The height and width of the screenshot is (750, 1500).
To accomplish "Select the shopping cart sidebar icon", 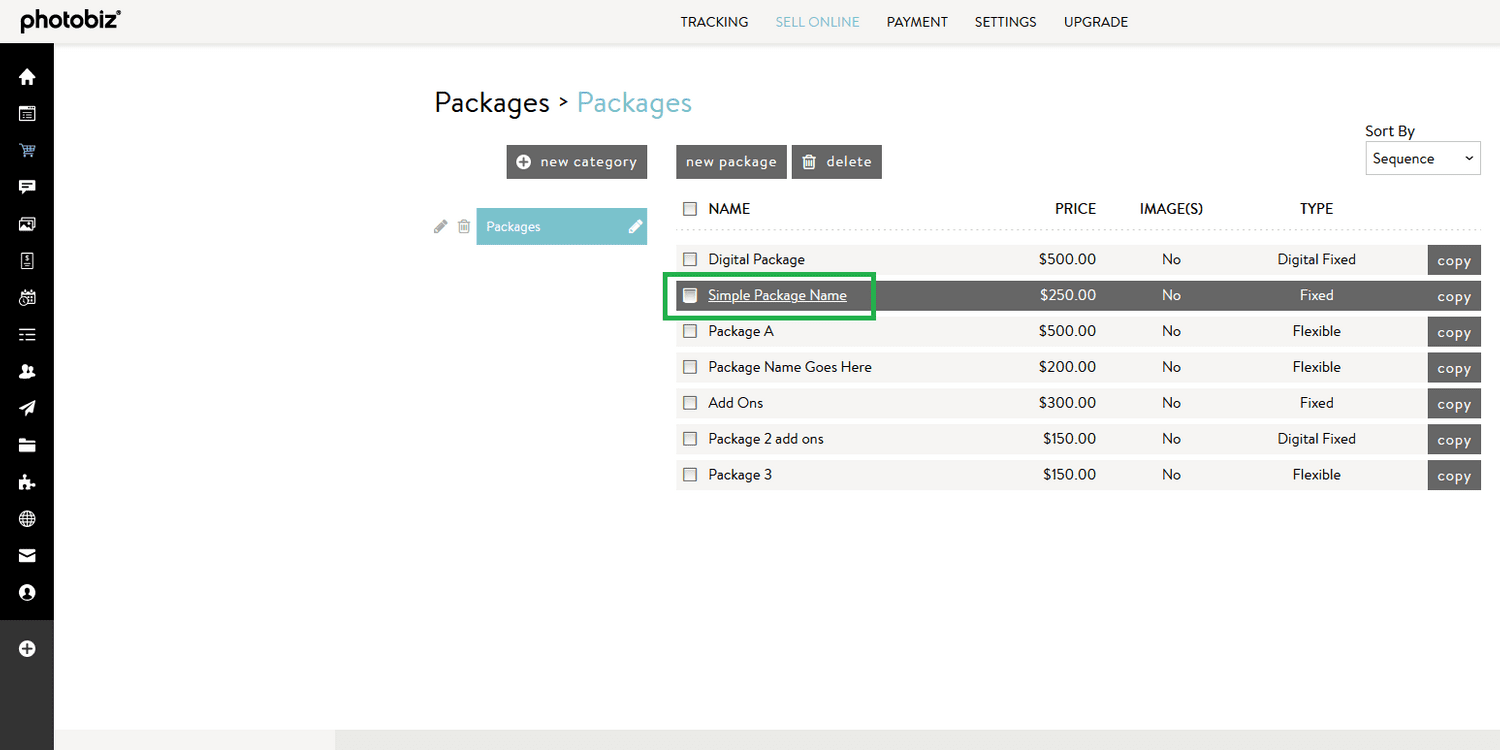I will tap(27, 150).
